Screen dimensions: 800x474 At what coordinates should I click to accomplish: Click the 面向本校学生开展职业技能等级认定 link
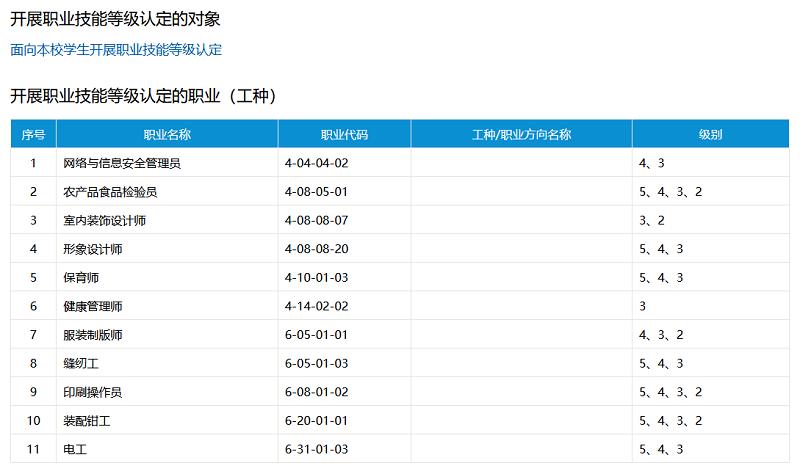(x=116, y=49)
